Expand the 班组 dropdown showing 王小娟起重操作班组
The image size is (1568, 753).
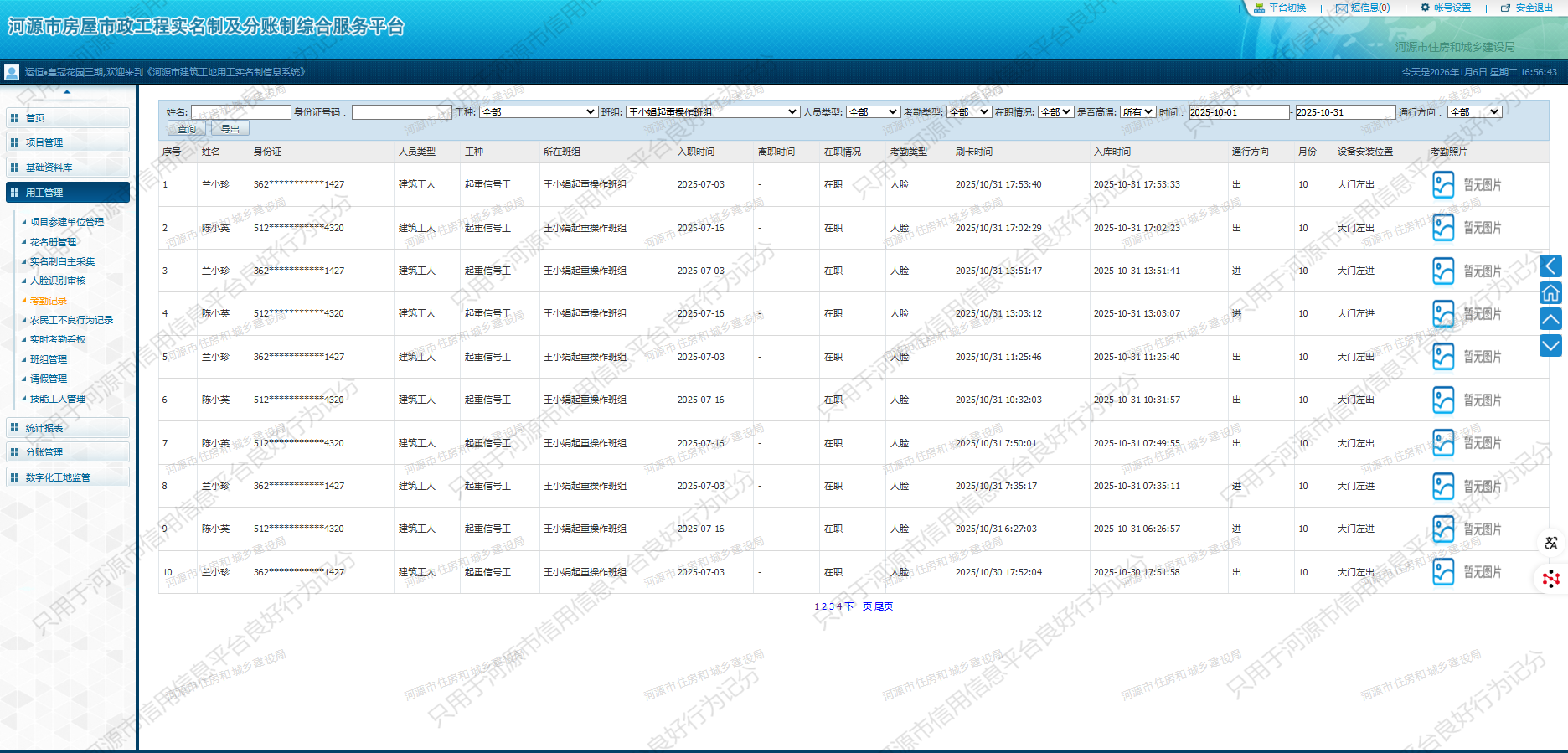(x=713, y=112)
